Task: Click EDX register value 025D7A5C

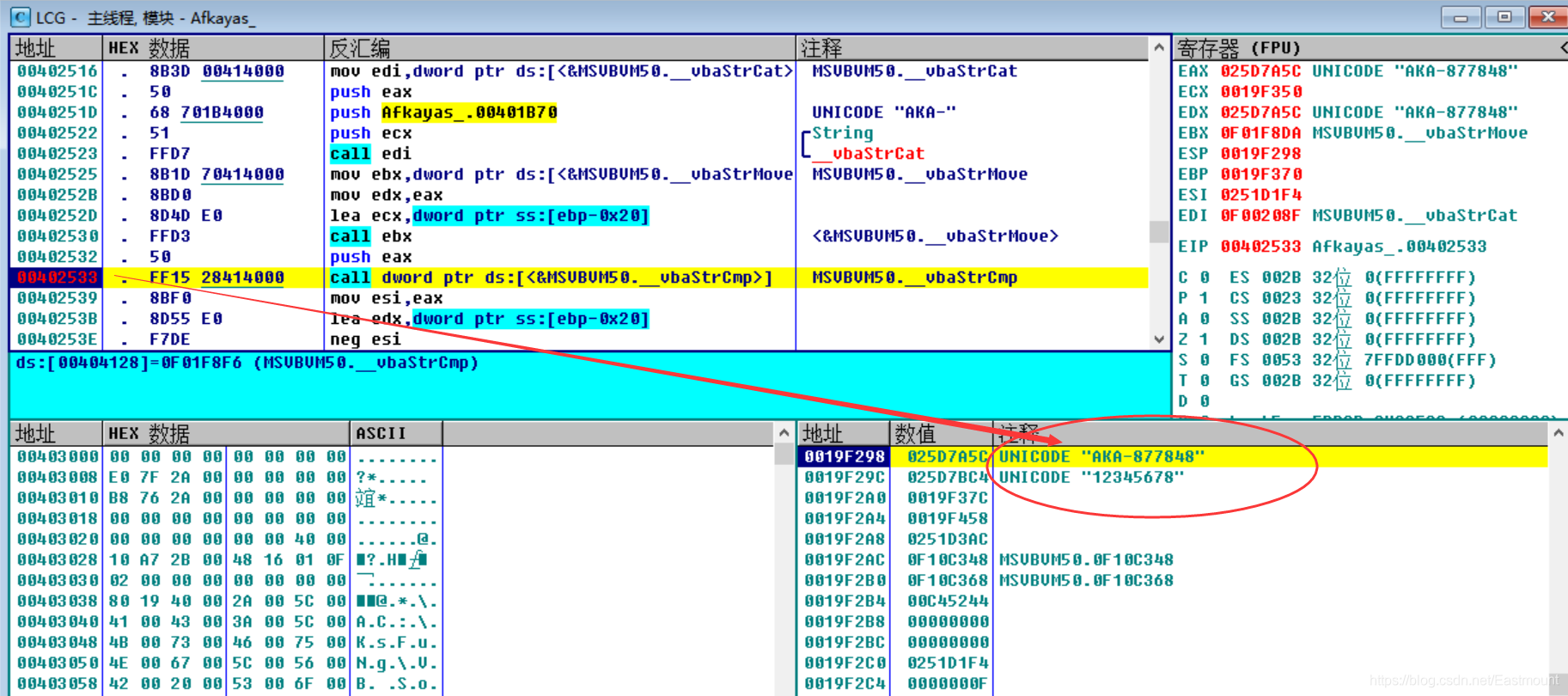Action: [x=1260, y=113]
